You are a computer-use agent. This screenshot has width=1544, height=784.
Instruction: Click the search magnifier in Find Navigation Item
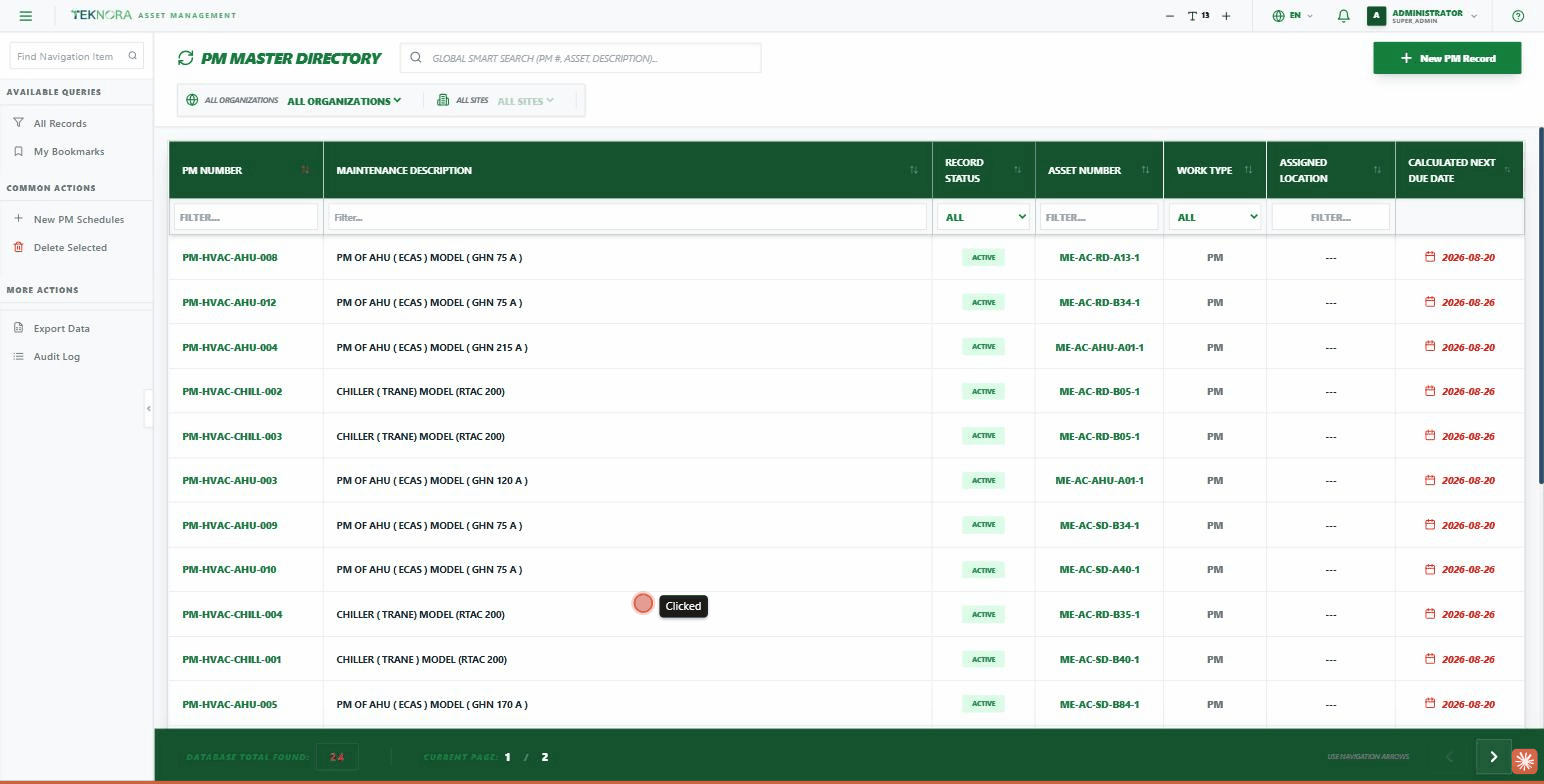click(132, 56)
